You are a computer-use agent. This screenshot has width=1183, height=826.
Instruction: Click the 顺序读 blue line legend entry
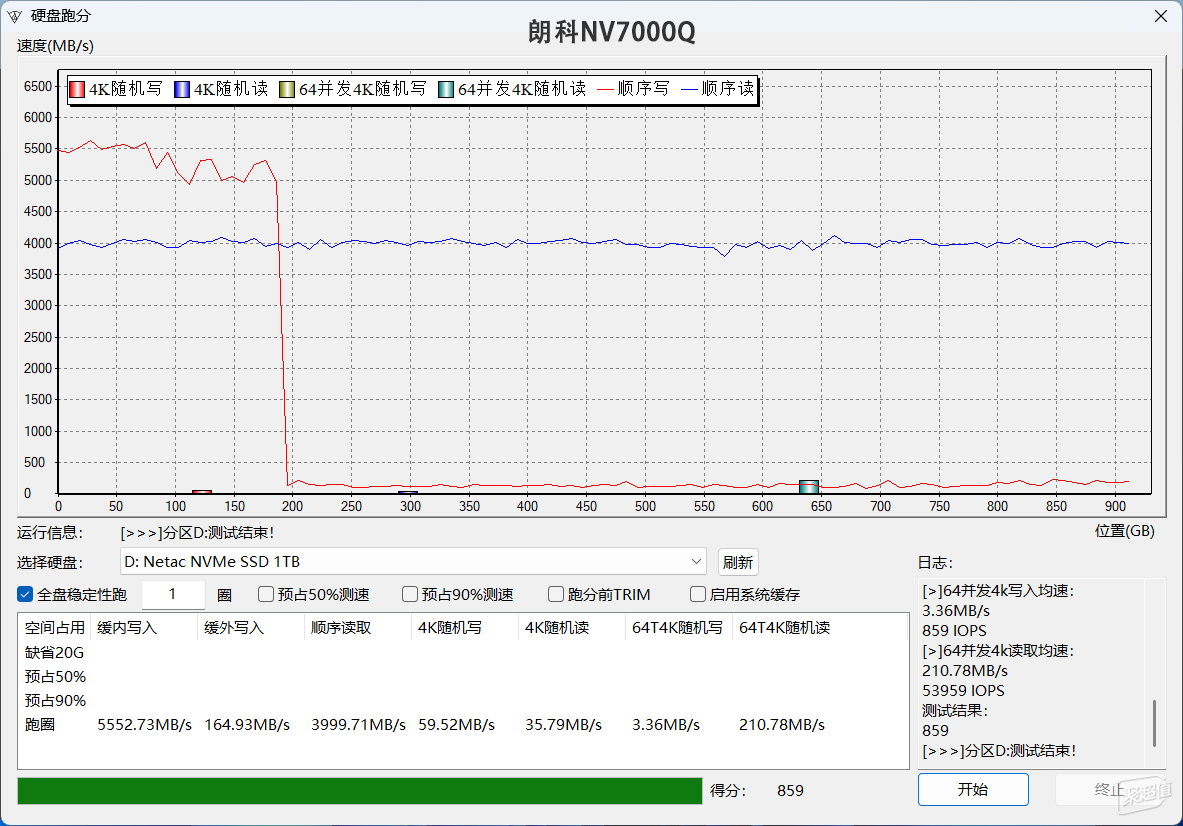click(x=717, y=89)
